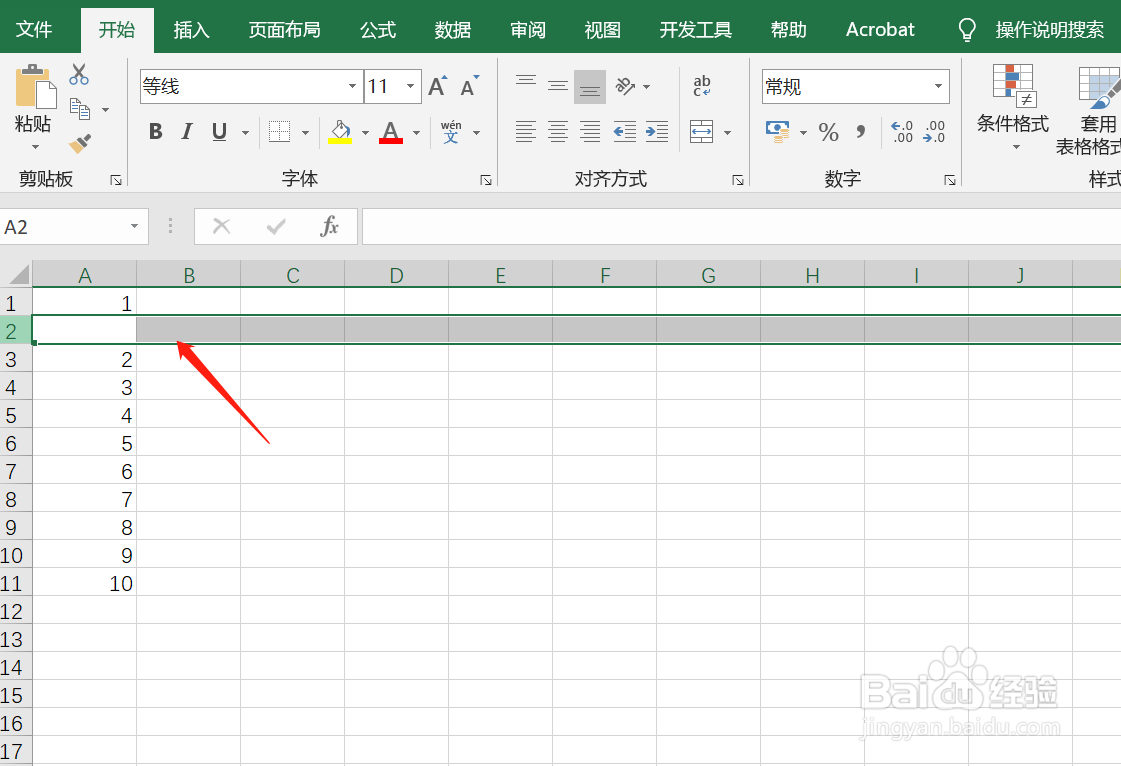
Task: Open 数字 number dialog launcher
Action: pyautogui.click(x=949, y=180)
